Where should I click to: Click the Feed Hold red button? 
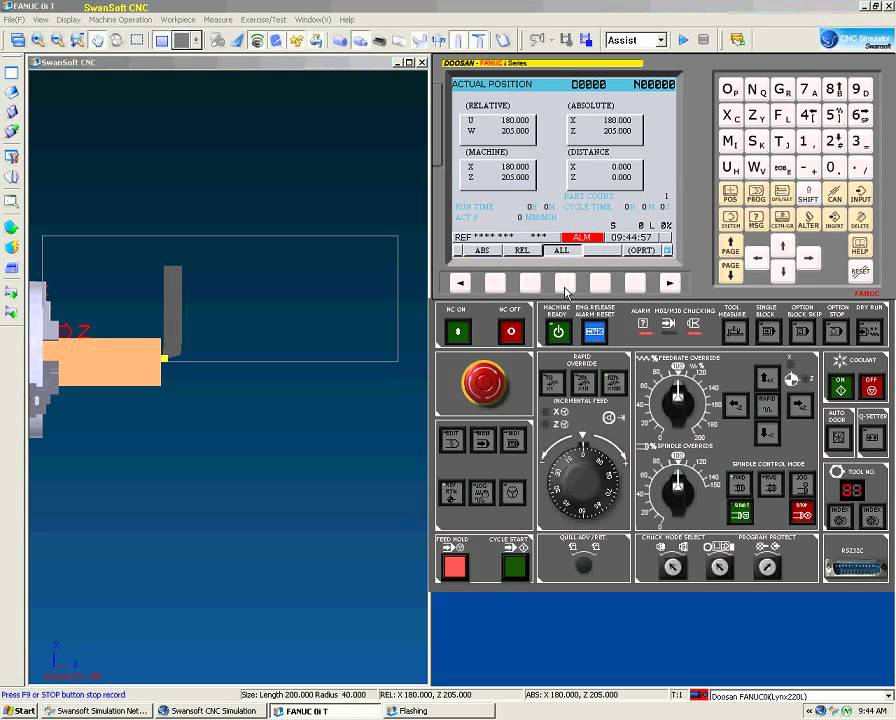point(455,567)
